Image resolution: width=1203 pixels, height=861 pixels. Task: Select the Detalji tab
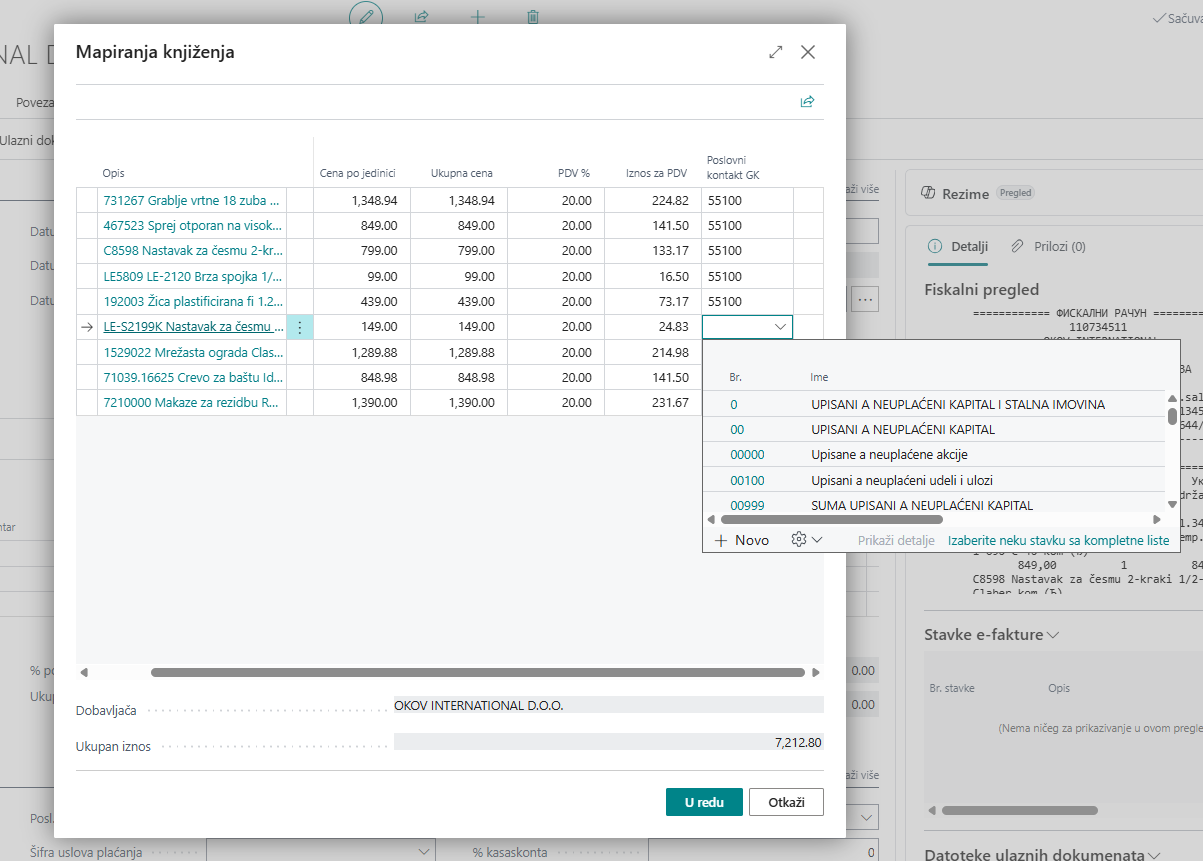coord(969,246)
